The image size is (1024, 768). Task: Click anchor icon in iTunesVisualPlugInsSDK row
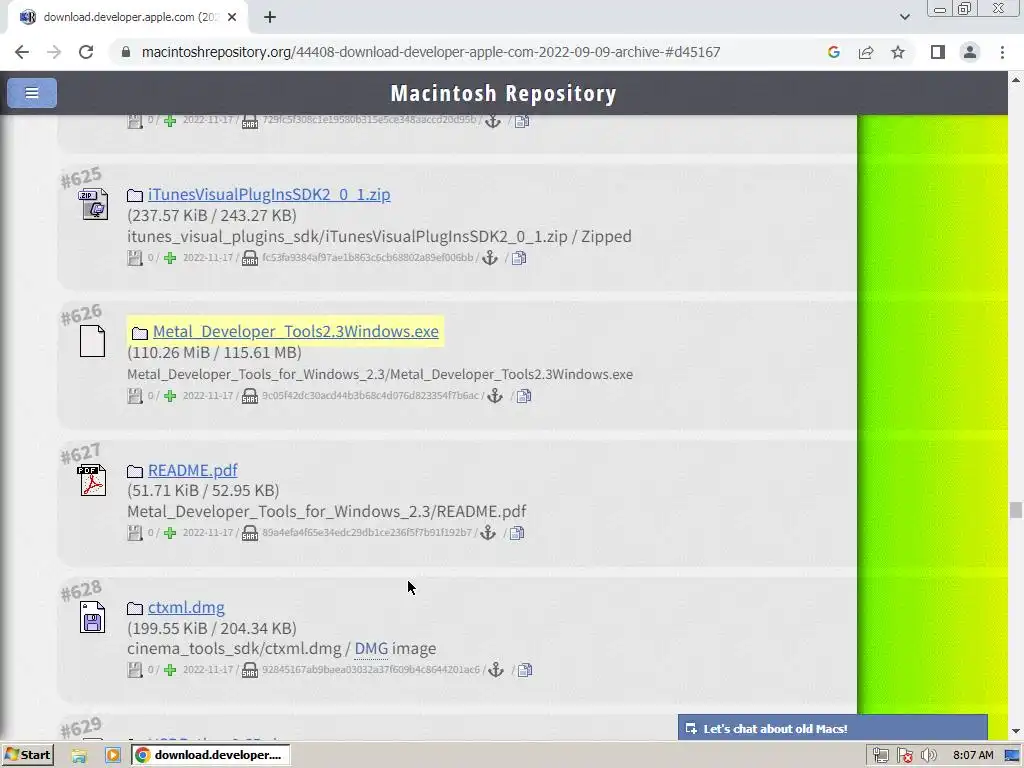490,258
